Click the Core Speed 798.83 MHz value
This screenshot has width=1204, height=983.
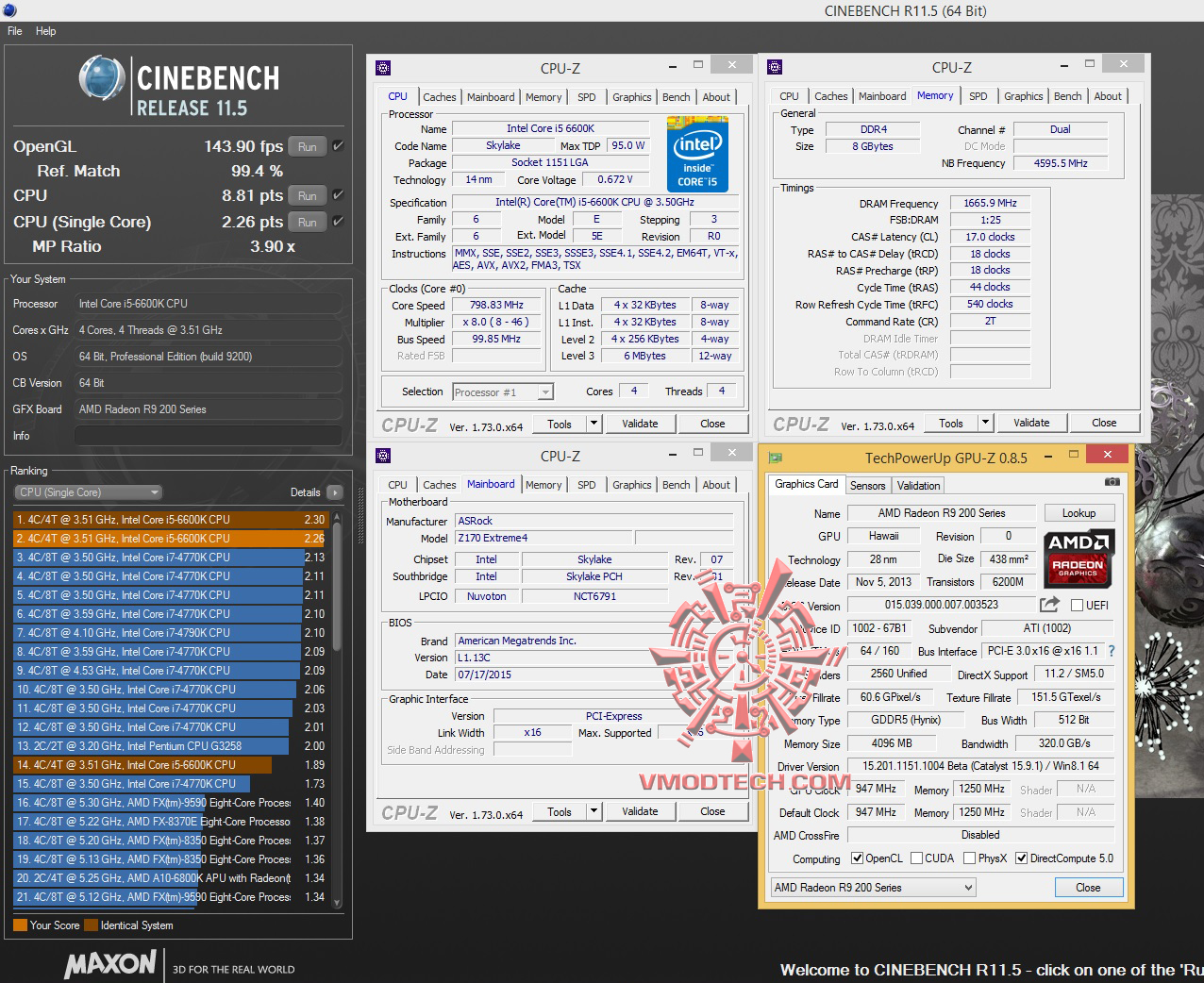pos(496,306)
